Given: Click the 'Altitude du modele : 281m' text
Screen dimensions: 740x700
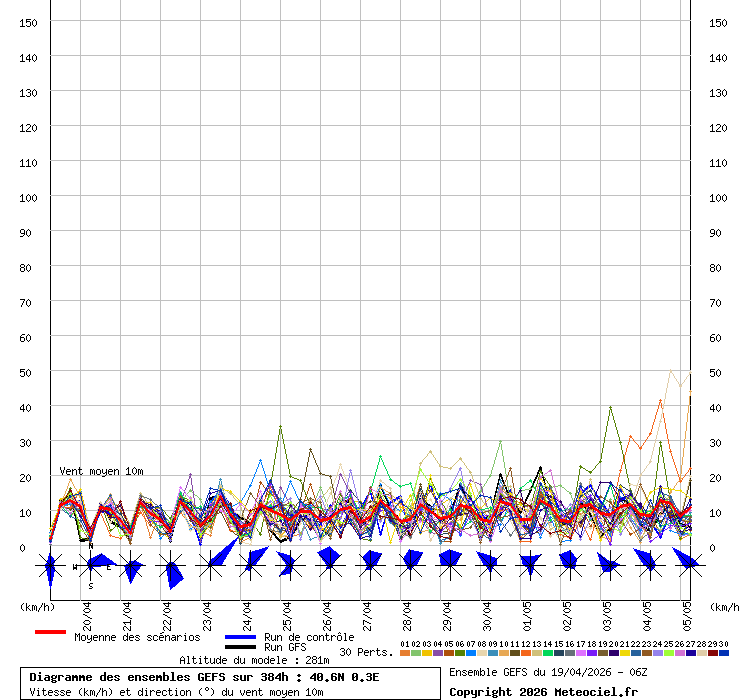Looking at the screenshot, I should [x=254, y=660].
